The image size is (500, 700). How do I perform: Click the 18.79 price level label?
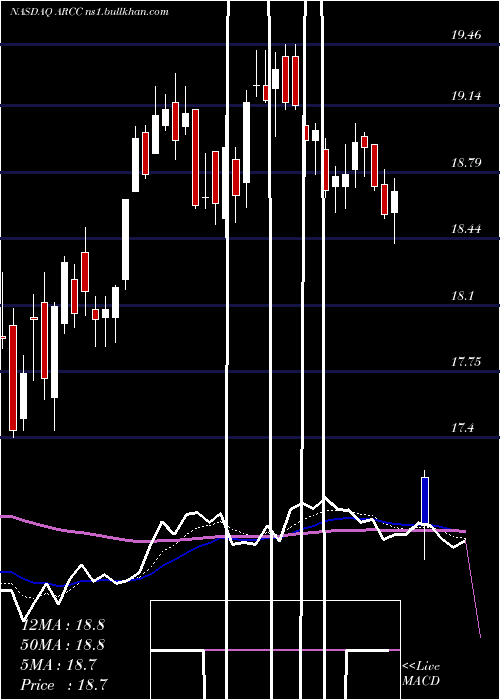point(466,162)
